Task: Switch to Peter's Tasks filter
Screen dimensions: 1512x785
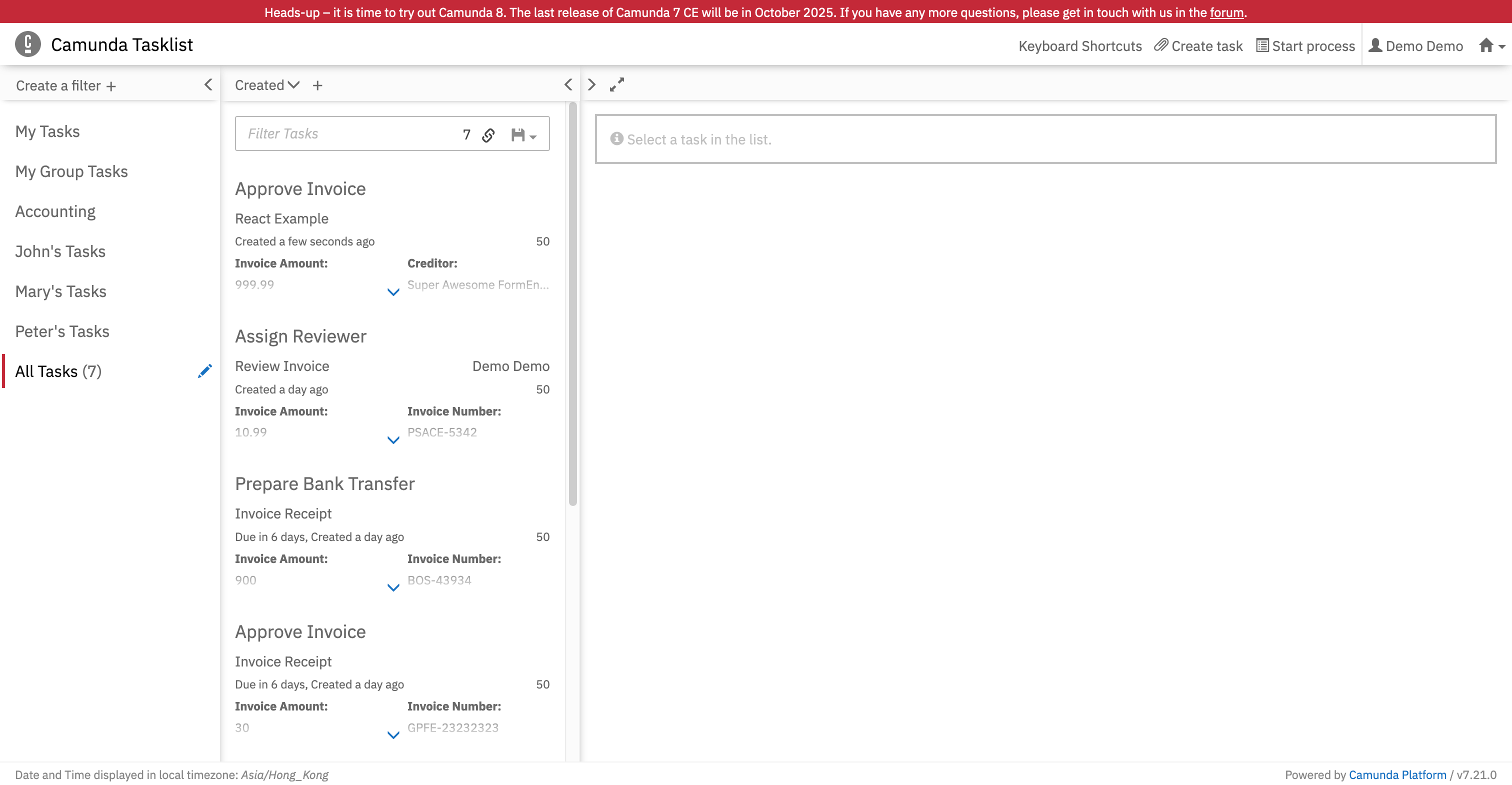Action: click(x=62, y=330)
